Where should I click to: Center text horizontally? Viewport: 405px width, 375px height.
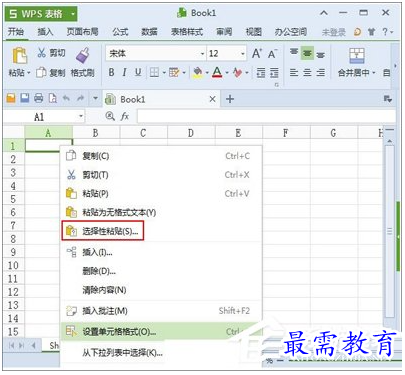point(307,72)
